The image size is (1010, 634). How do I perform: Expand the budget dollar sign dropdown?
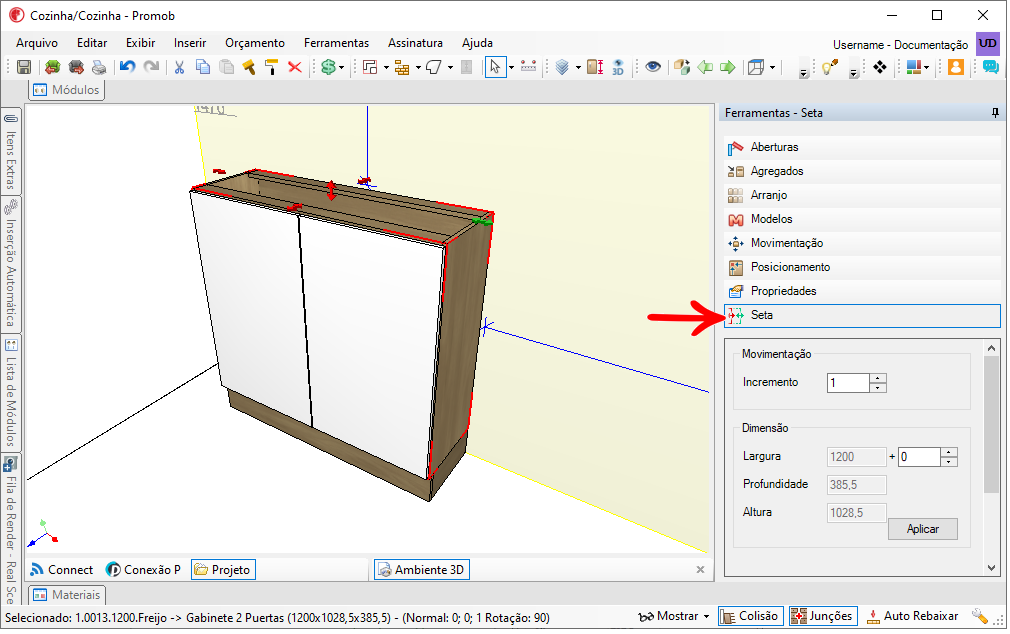(x=341, y=68)
